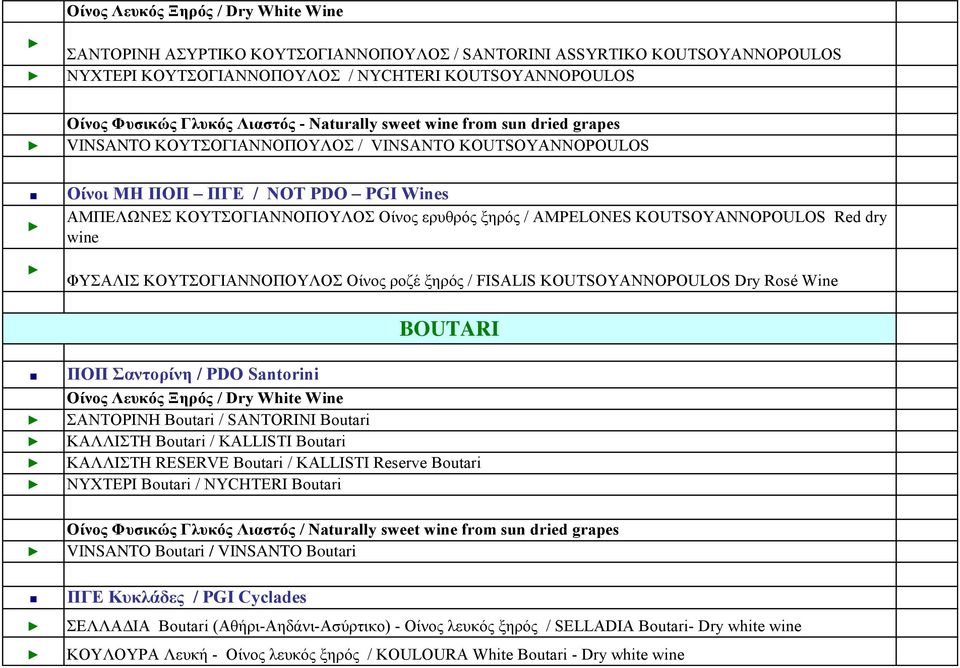
Task: Click the green arrow beside SANTORINI Boutari
Action: click(x=33, y=420)
